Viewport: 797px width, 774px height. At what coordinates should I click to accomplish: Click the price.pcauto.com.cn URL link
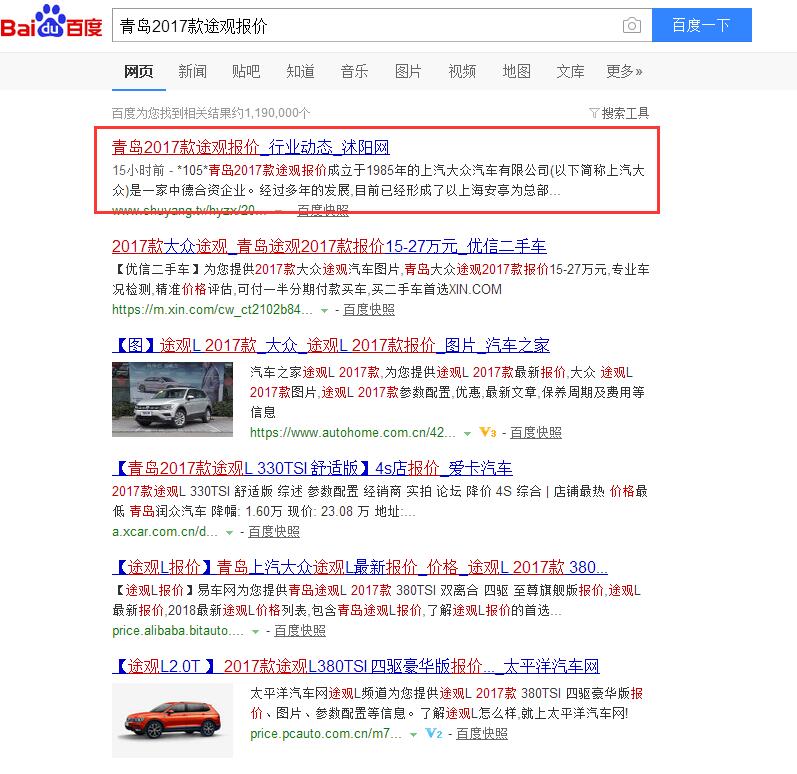click(x=326, y=733)
